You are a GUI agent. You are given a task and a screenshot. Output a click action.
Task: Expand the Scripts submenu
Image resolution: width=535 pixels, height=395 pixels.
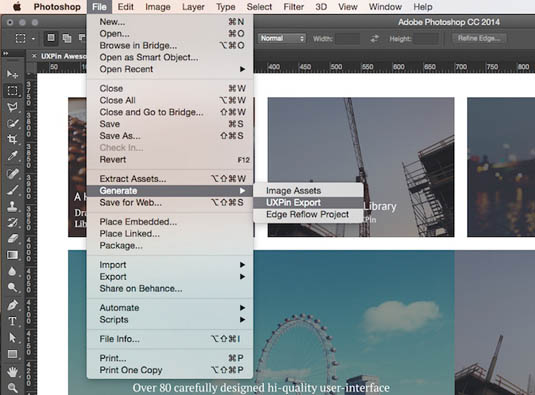(x=170, y=320)
